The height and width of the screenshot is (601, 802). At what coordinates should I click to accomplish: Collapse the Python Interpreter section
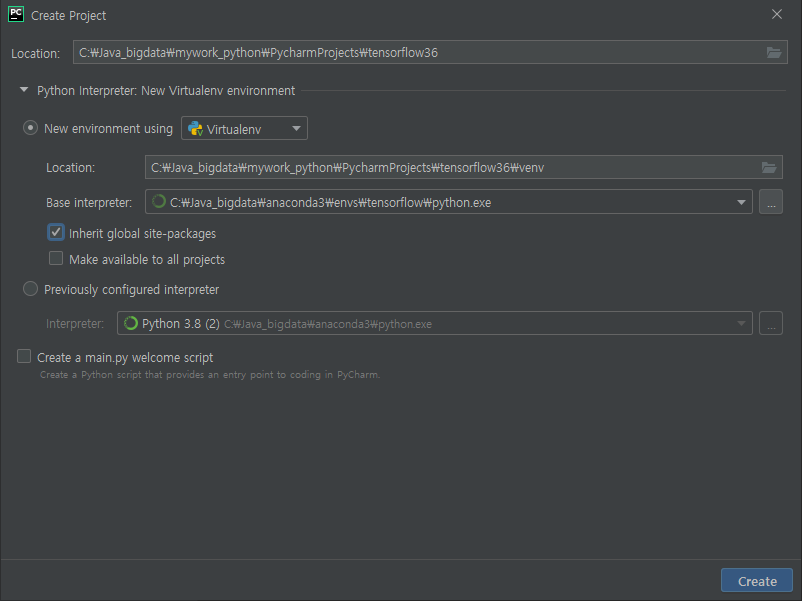point(24,90)
